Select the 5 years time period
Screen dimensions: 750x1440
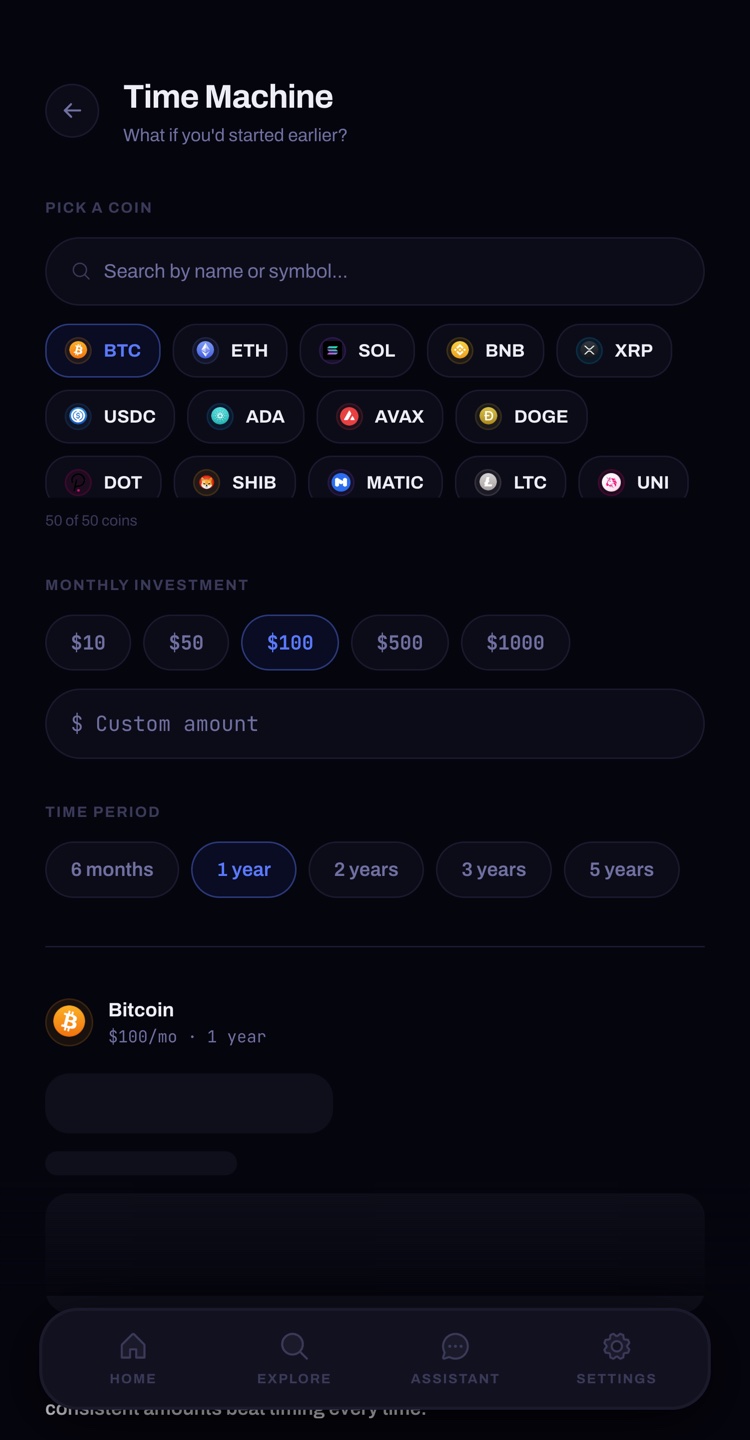click(622, 870)
